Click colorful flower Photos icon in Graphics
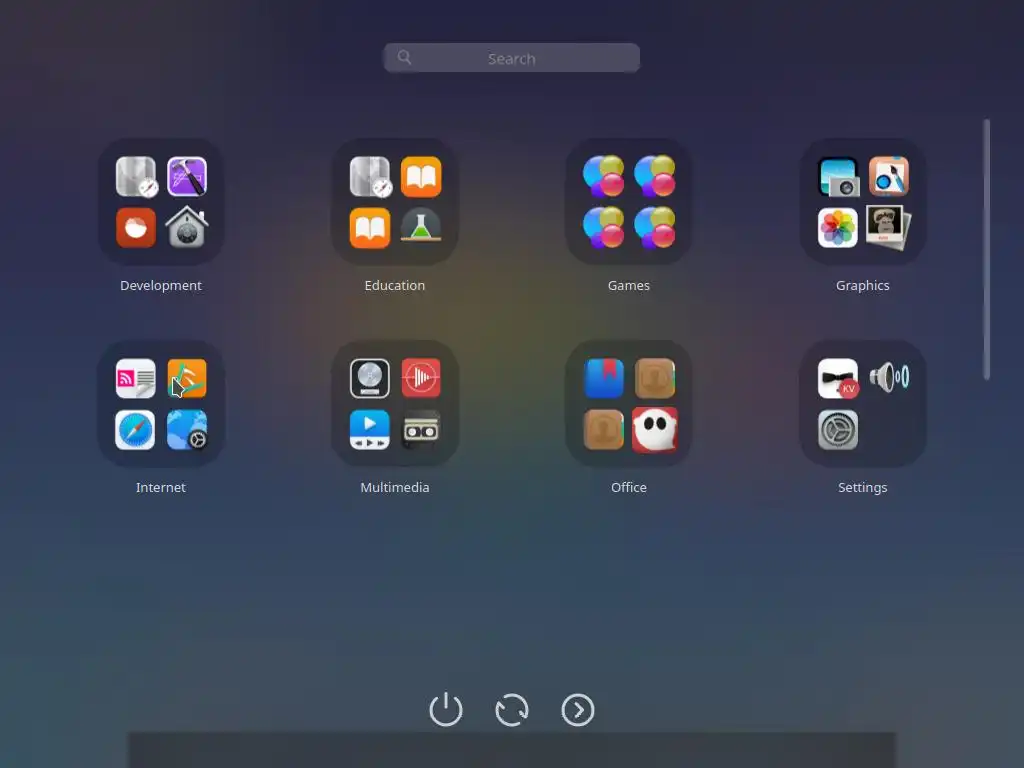 click(838, 228)
